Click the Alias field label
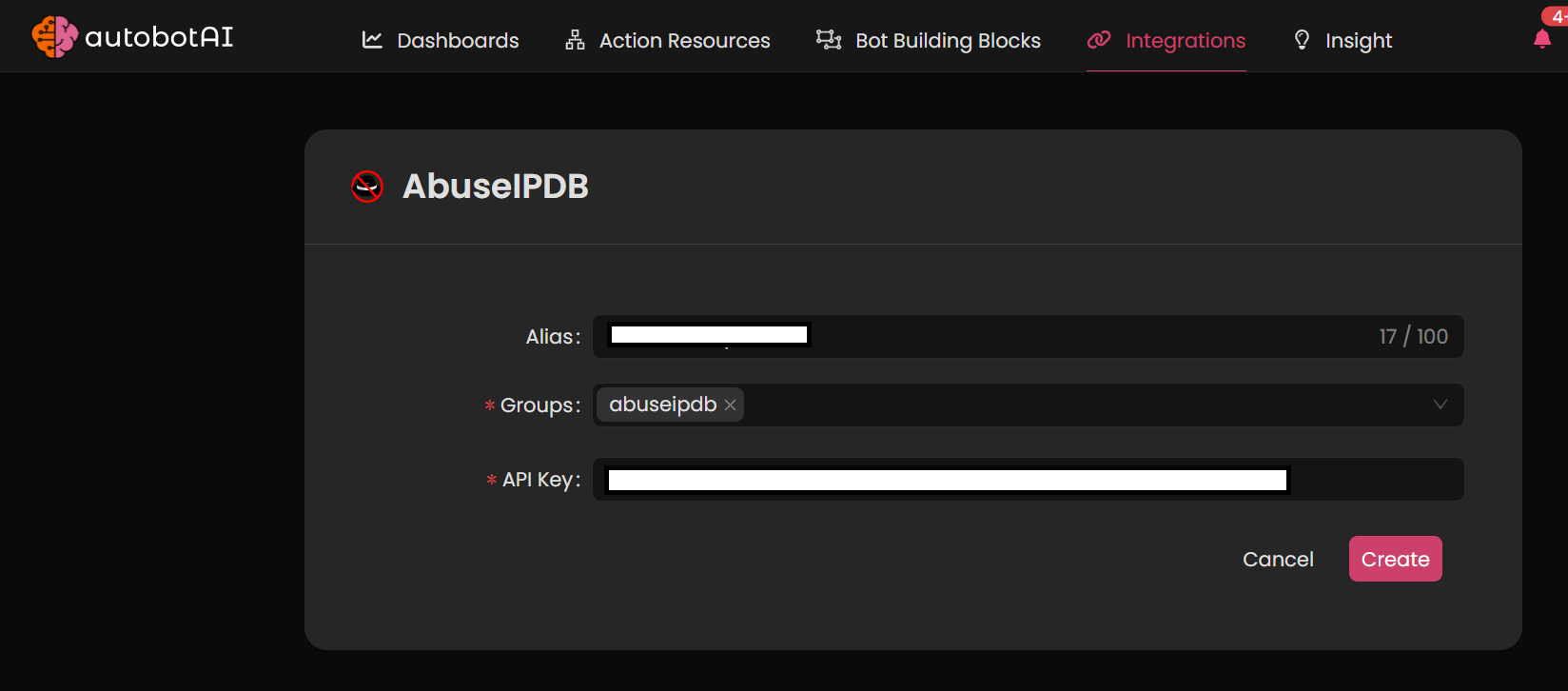Screen dimensions: 1568x691 553,337
